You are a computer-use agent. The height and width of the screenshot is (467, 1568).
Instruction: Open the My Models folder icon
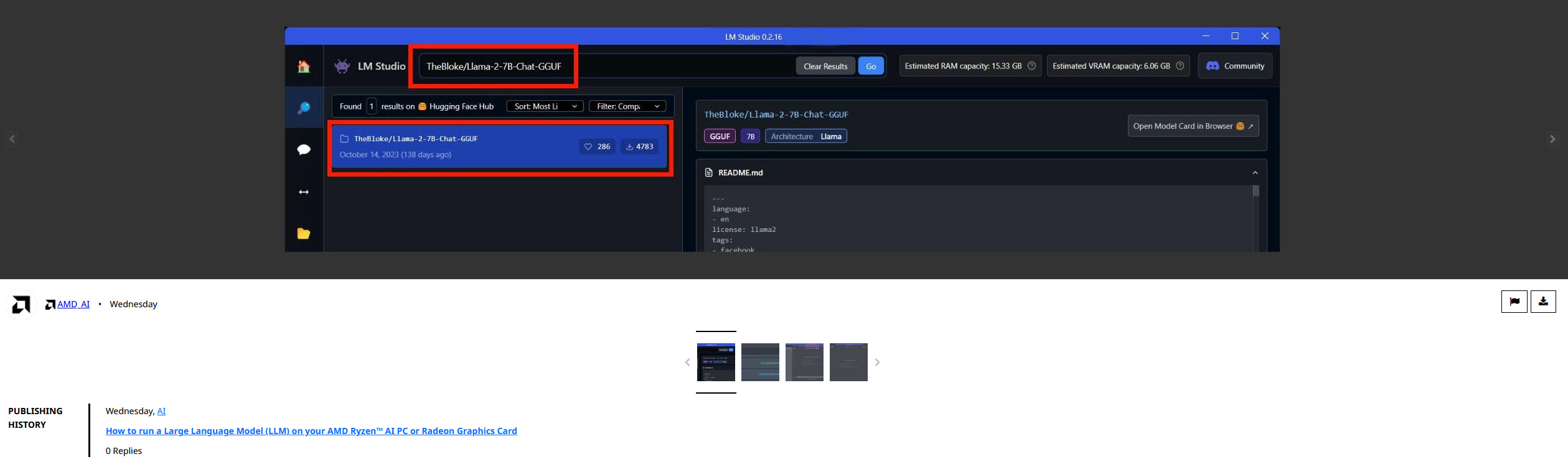pyautogui.click(x=304, y=233)
